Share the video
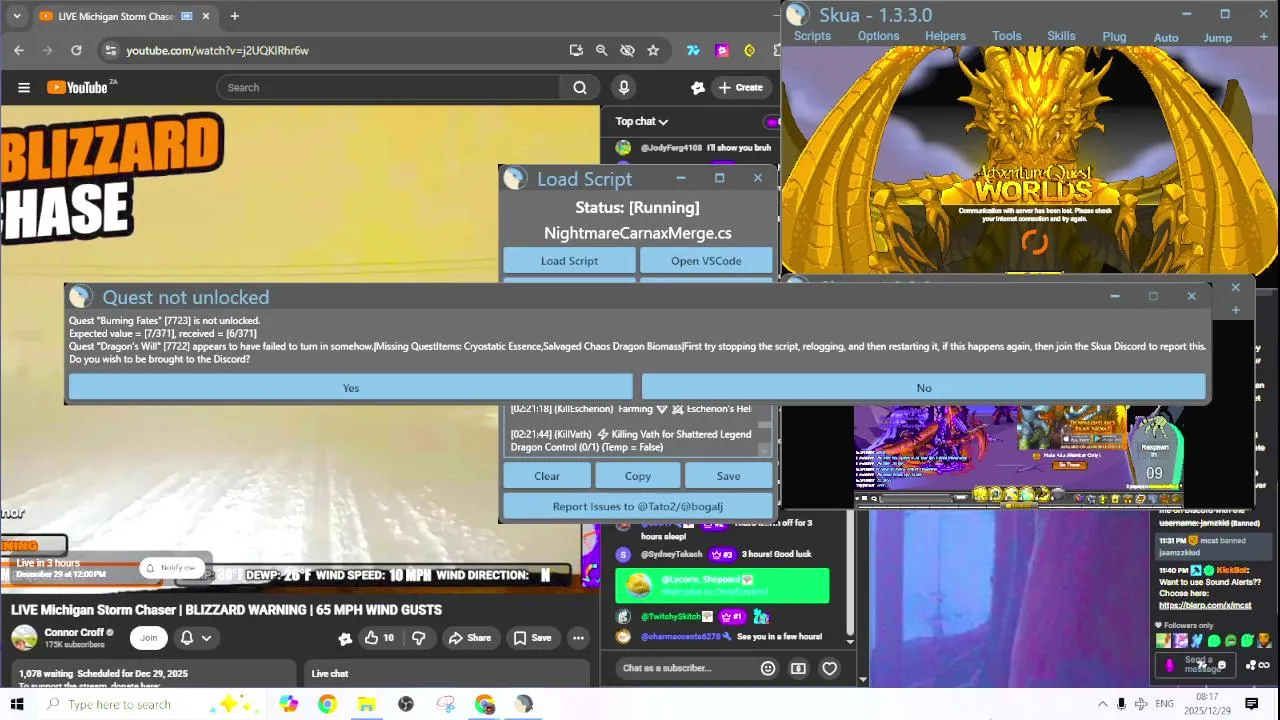Viewport: 1280px width, 720px height. click(x=470, y=637)
